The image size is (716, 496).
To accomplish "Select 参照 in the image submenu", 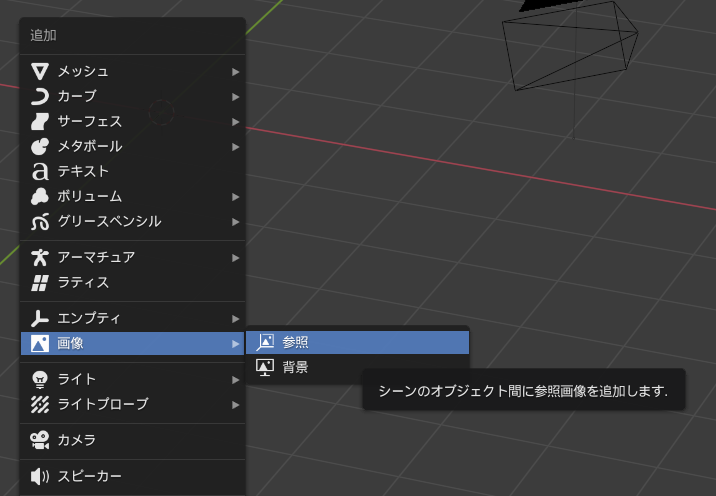I will point(357,342).
